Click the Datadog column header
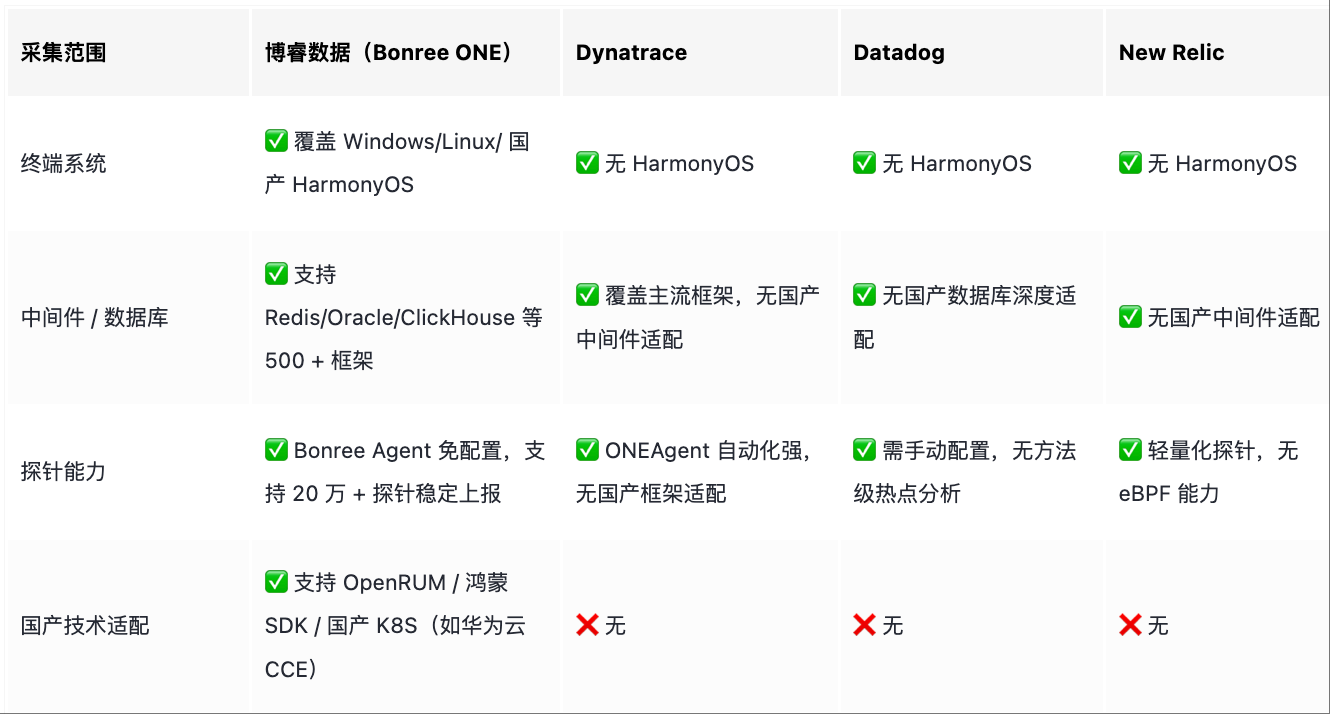Viewport: 1330px width, 714px height. click(899, 53)
